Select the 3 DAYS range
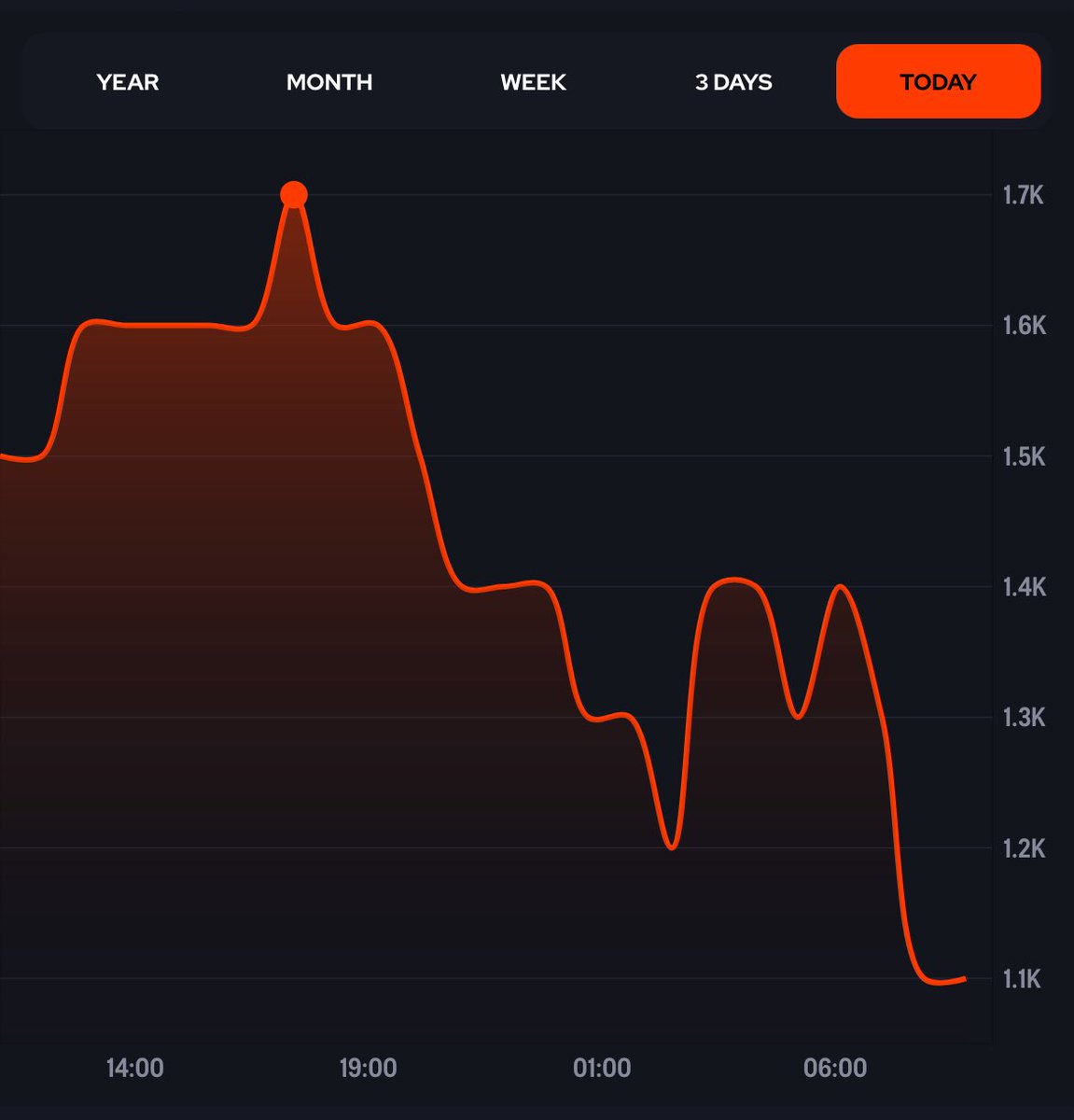 pos(733,82)
